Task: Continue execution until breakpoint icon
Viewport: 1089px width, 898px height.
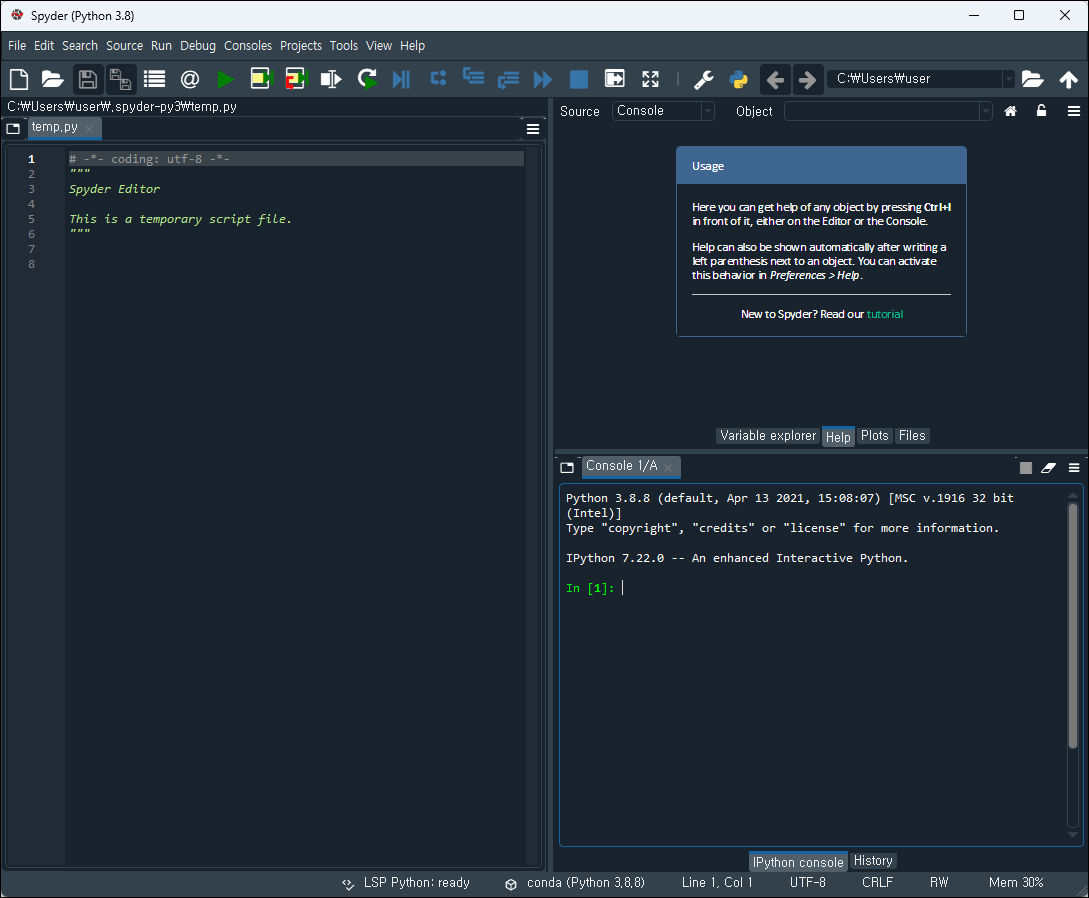Action: coord(542,79)
